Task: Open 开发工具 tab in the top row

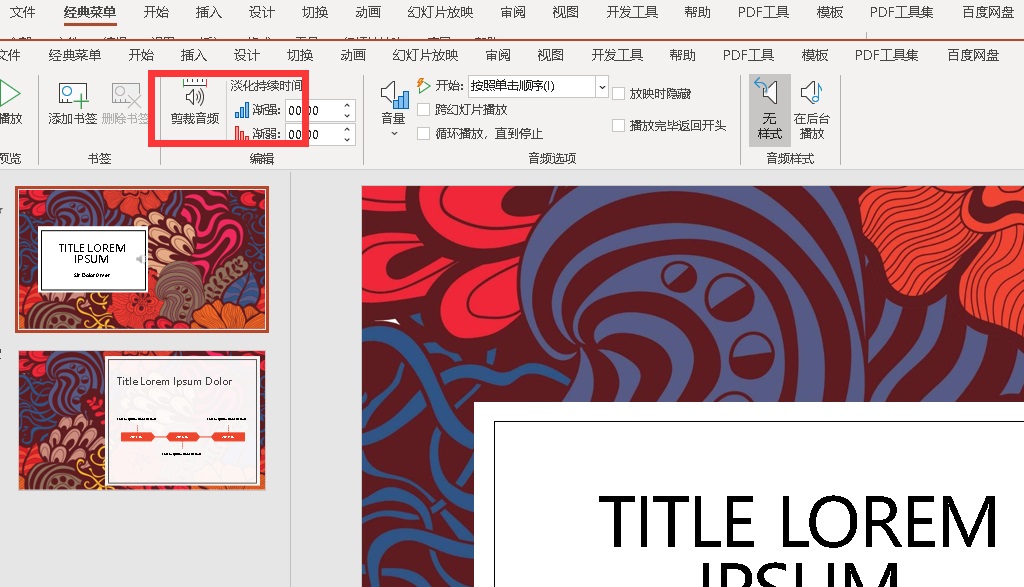Action: [x=632, y=12]
